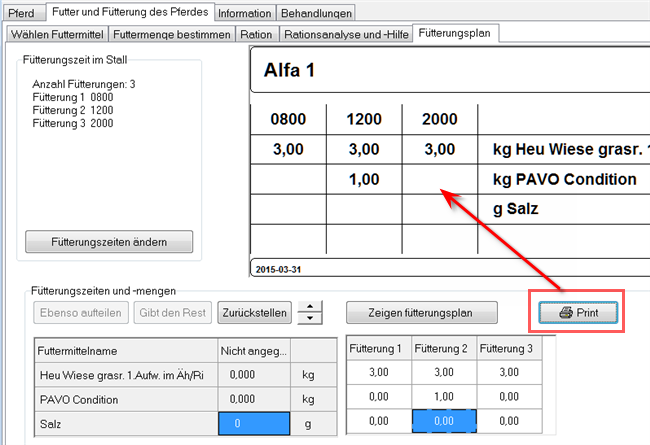
Task: Click the 2000 time in feeding plan preview
Action: point(440,119)
